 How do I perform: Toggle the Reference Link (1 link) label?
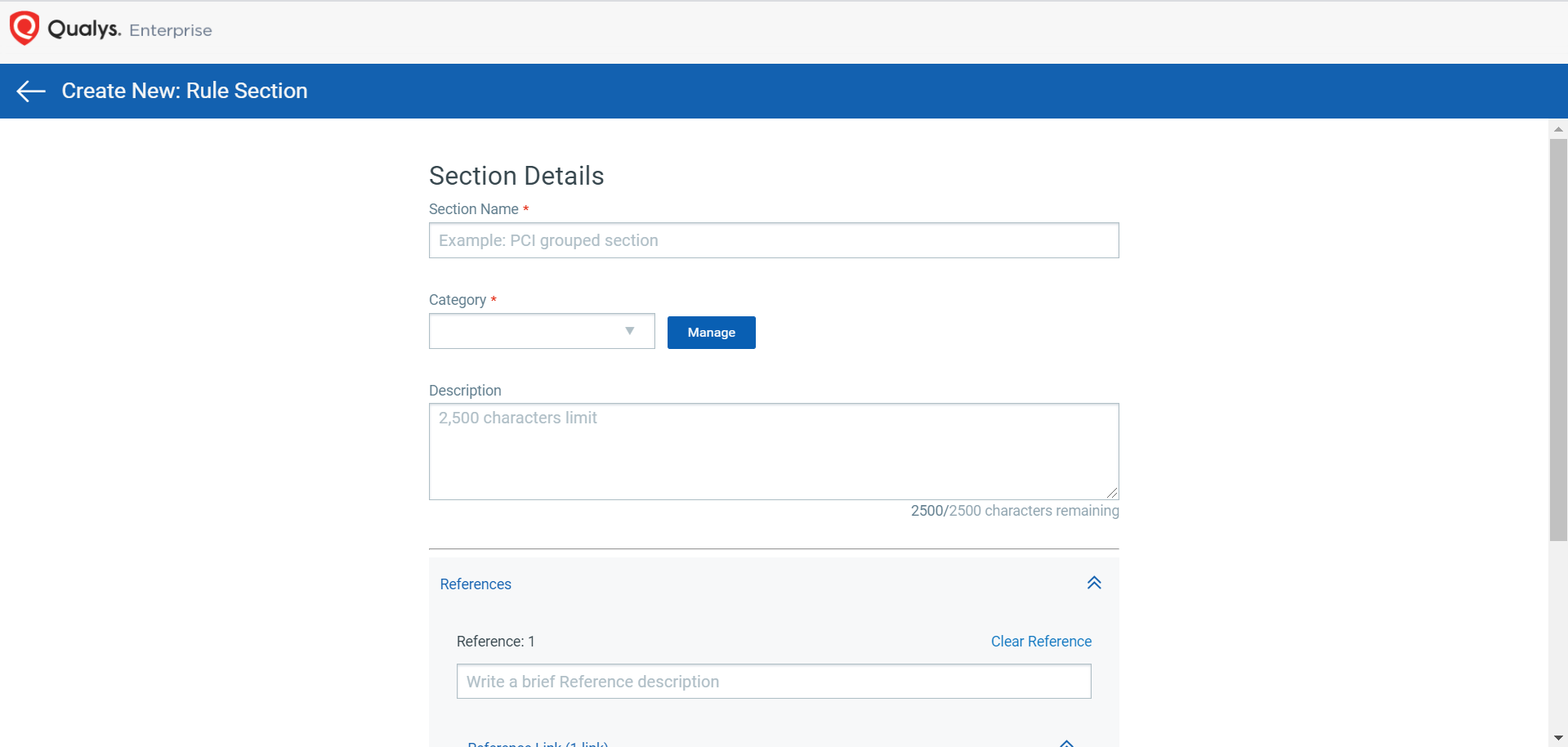point(538,744)
